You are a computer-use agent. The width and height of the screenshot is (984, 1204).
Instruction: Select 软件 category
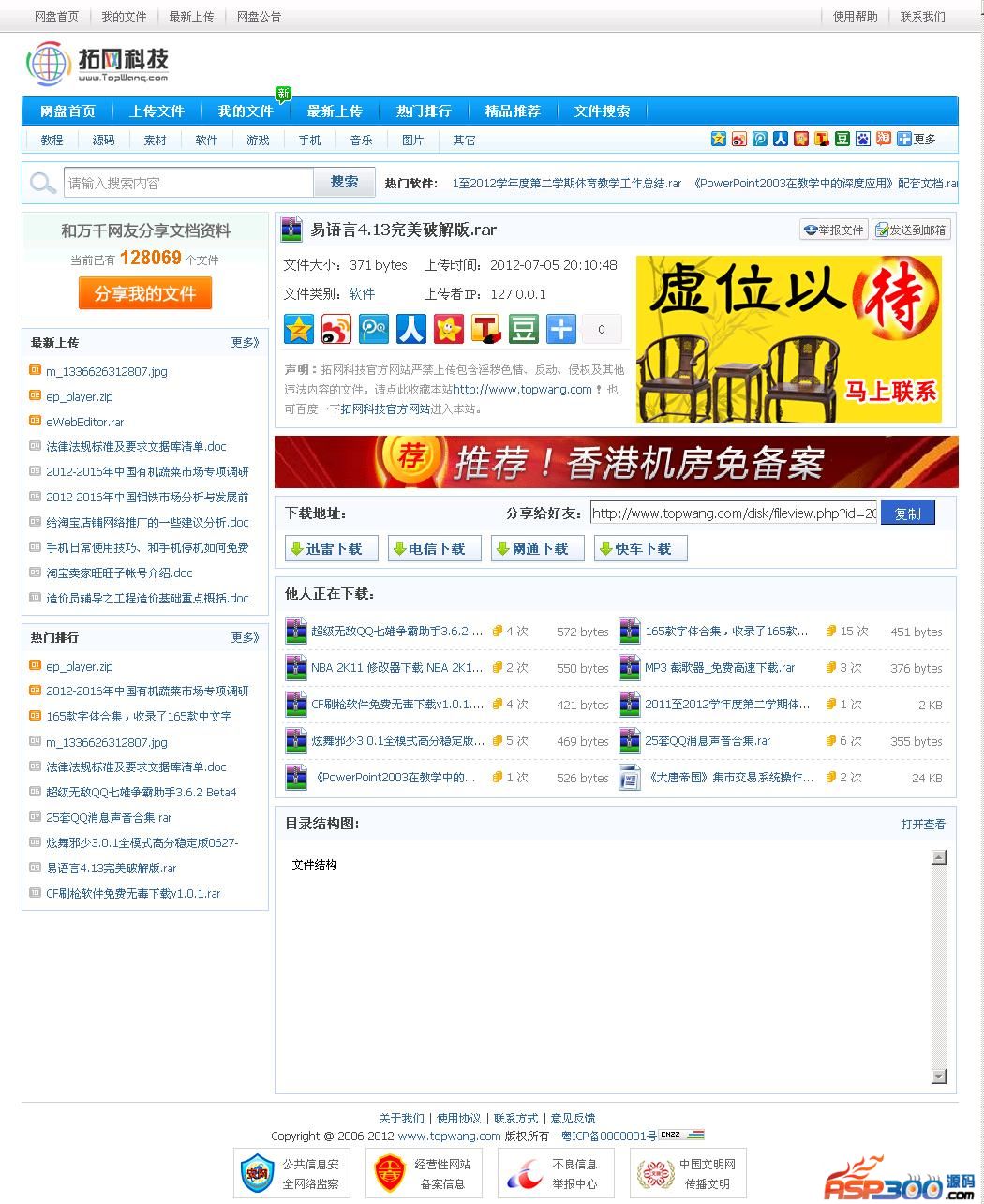206,140
